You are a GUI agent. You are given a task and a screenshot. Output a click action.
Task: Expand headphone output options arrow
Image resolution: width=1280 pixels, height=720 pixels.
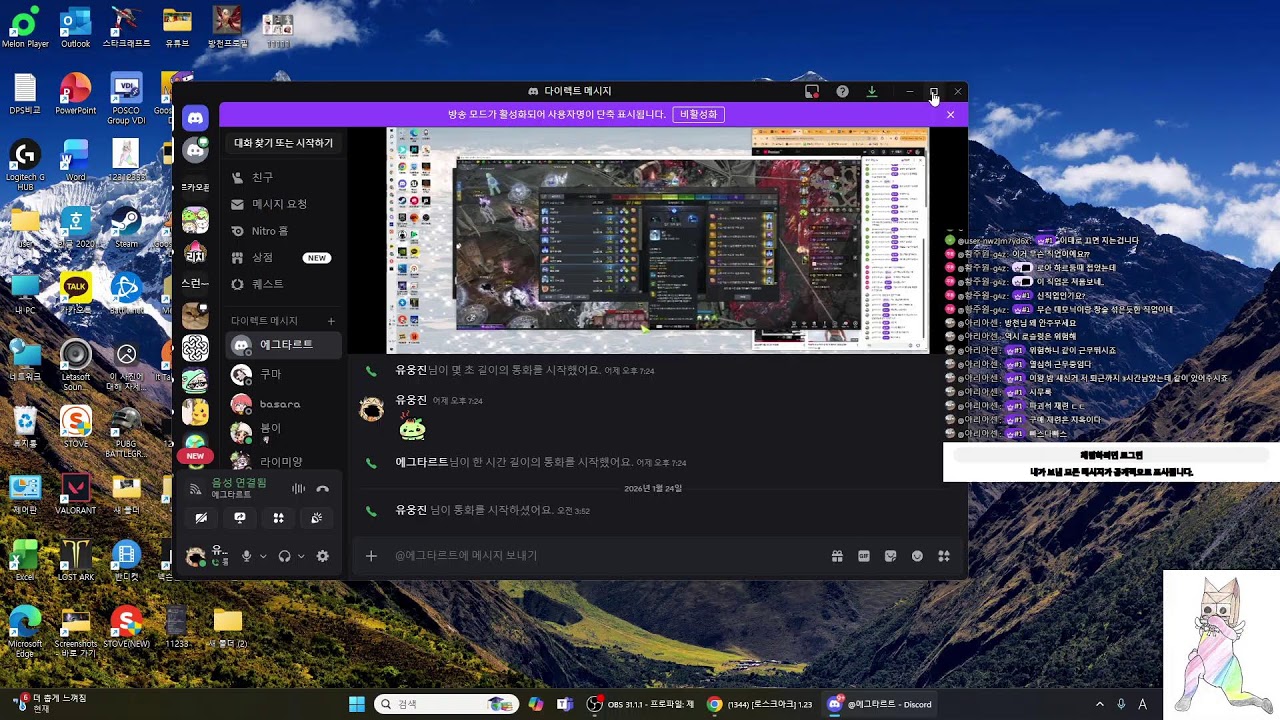(301, 556)
